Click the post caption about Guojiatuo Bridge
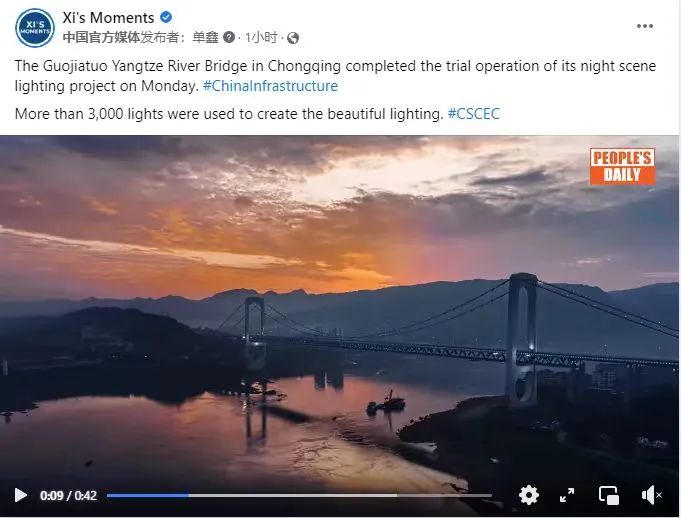Viewport: 681px width, 518px height. point(300,66)
